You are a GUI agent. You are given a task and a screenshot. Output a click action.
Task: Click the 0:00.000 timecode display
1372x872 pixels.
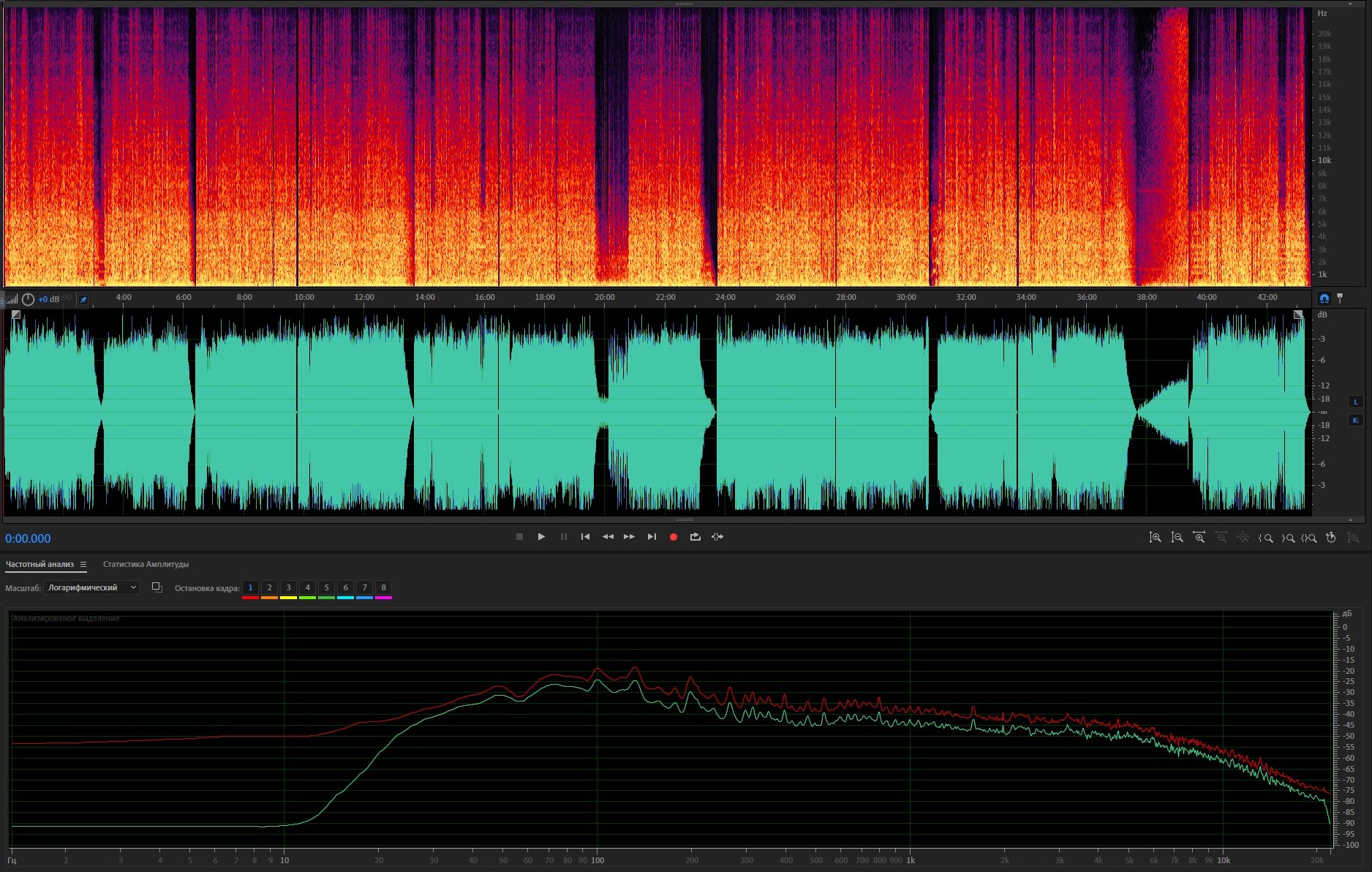coord(28,538)
